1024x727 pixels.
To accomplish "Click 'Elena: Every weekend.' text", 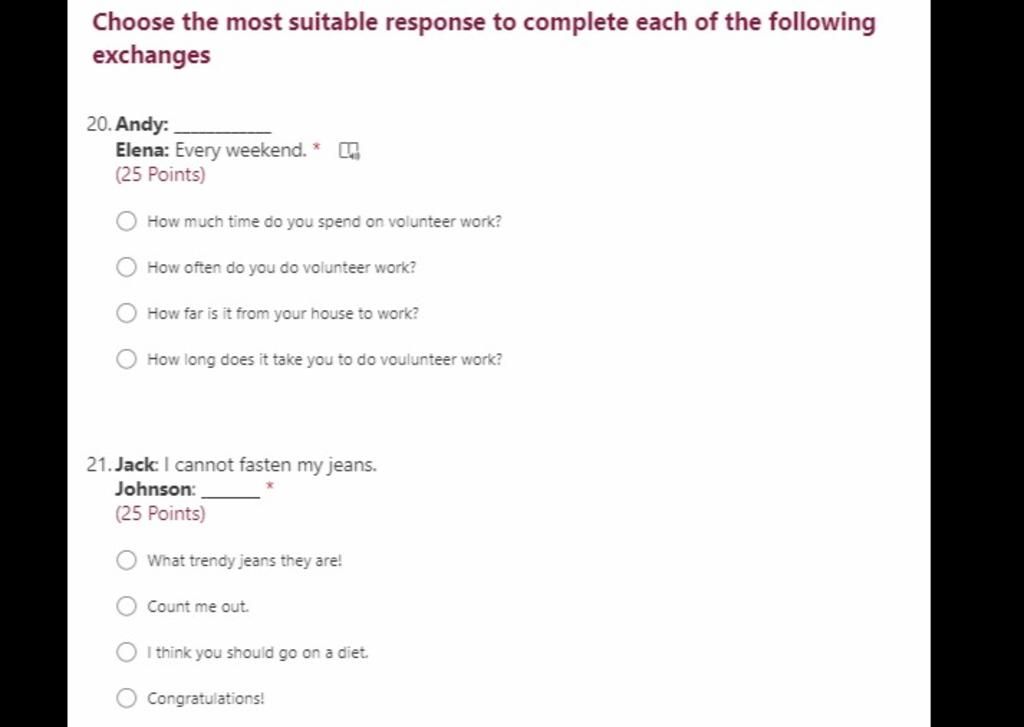I will (x=211, y=150).
